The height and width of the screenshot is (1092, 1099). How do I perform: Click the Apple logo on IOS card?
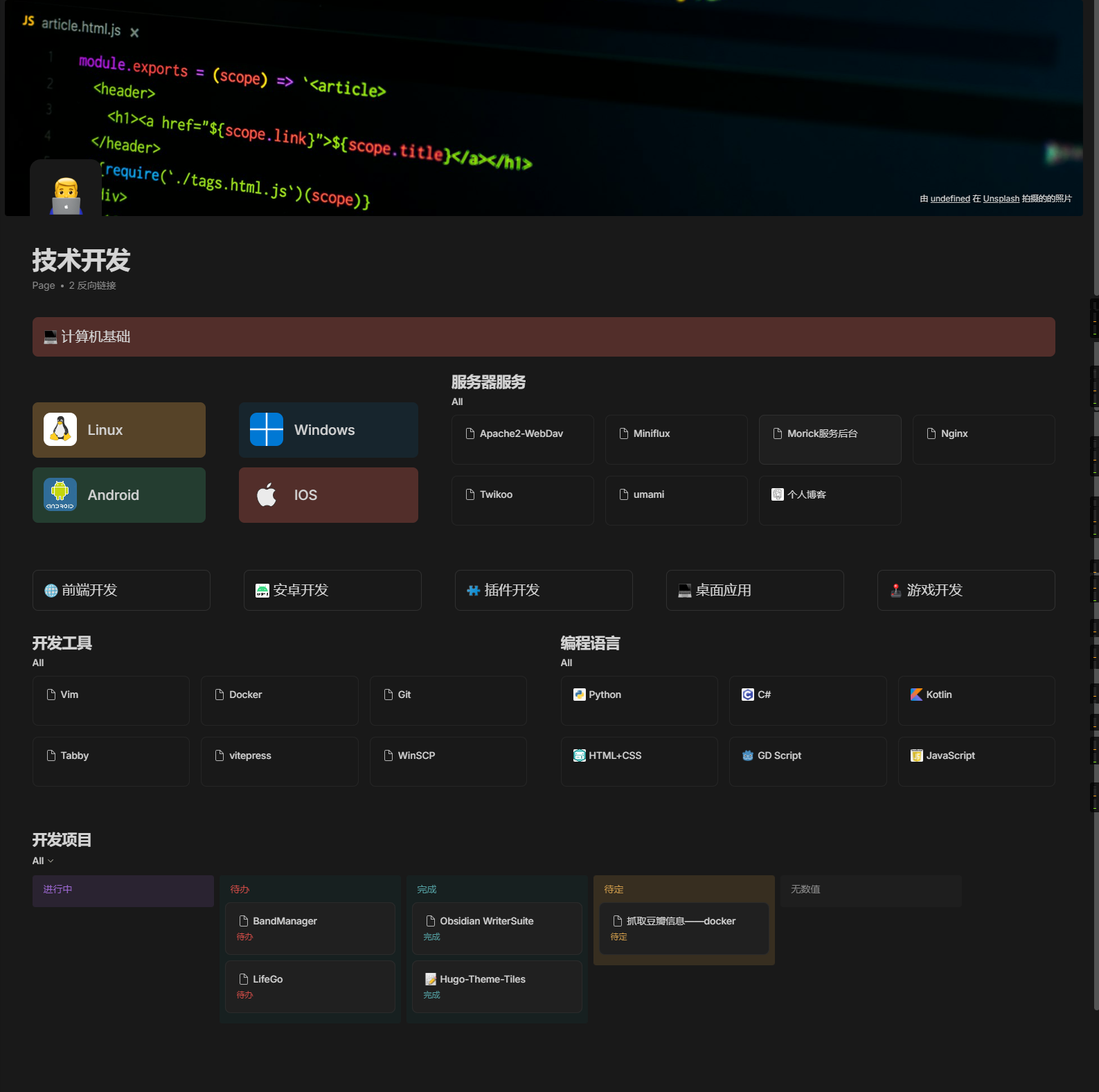click(267, 495)
